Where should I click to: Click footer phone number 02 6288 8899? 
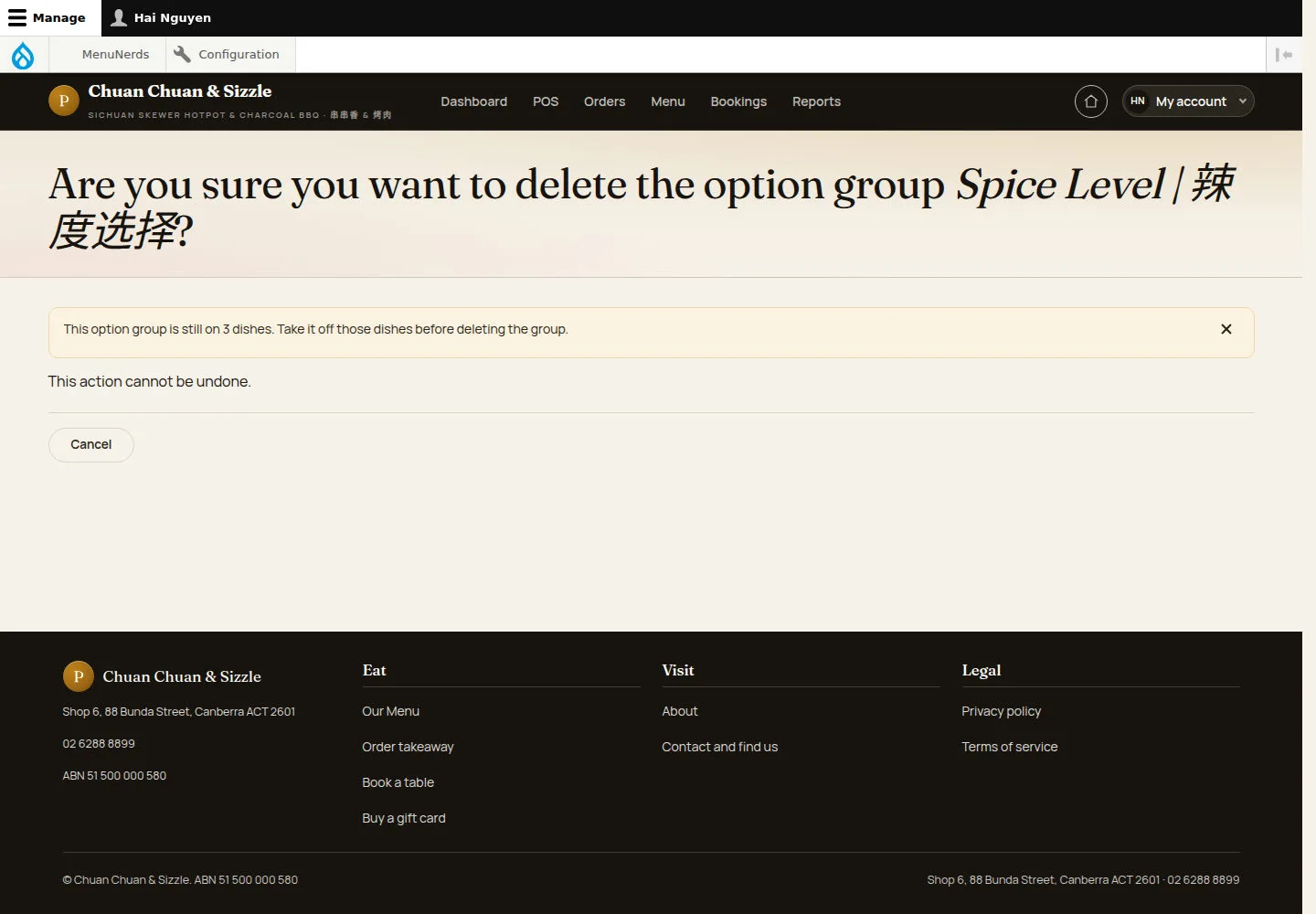click(99, 744)
